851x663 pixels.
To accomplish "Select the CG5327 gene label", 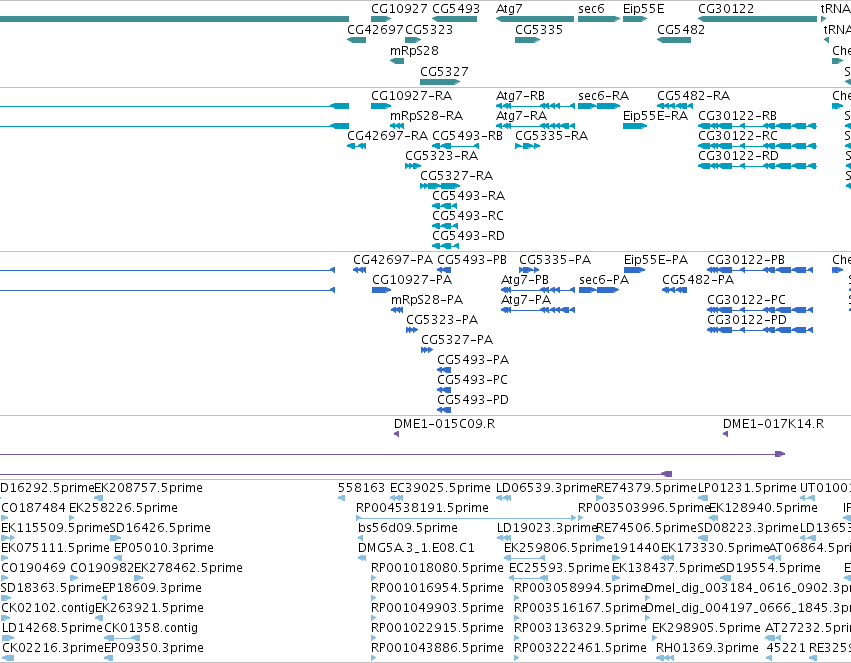I will pyautogui.click(x=444, y=72).
